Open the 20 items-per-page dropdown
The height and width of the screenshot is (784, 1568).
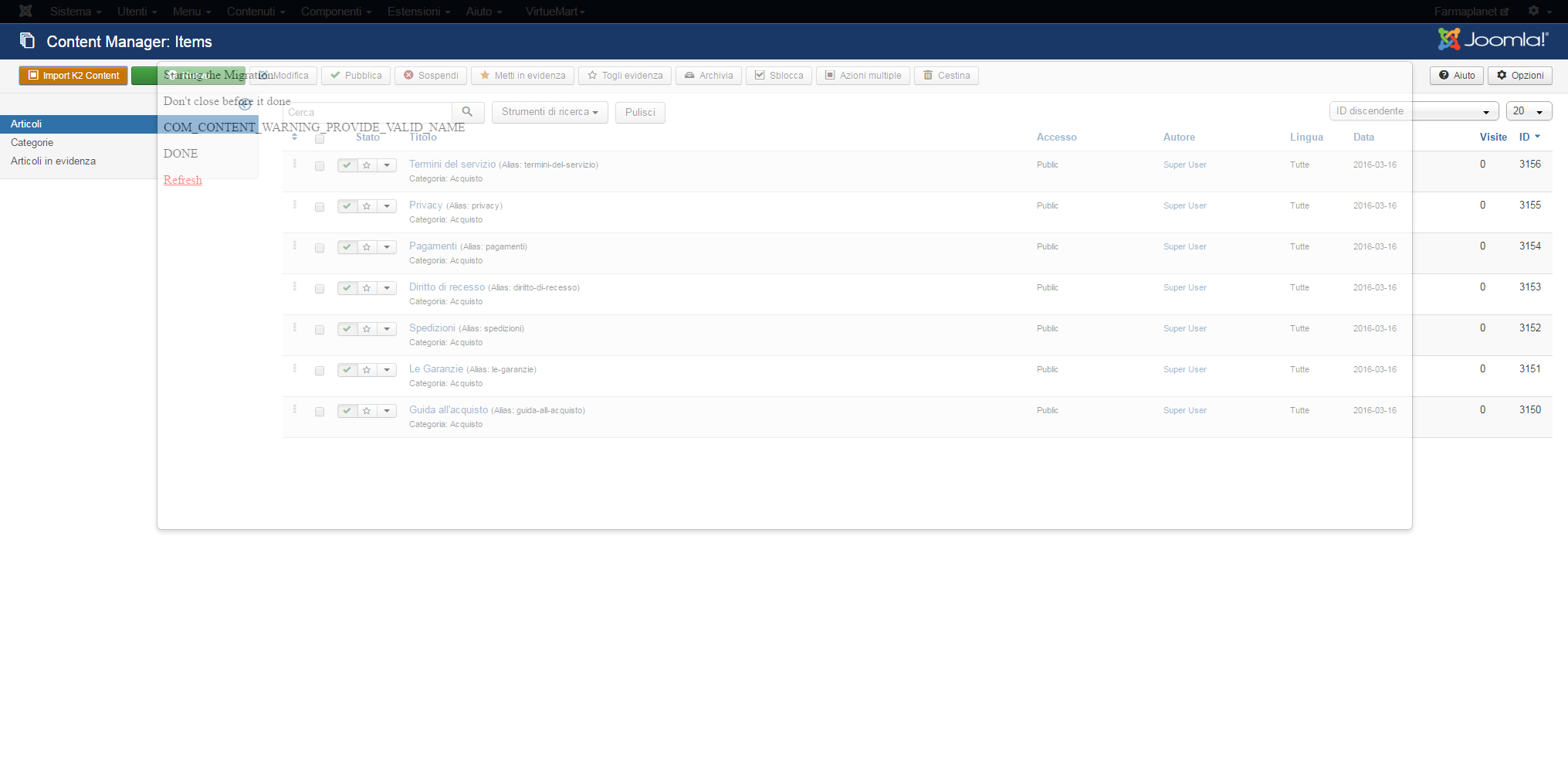pos(1529,111)
